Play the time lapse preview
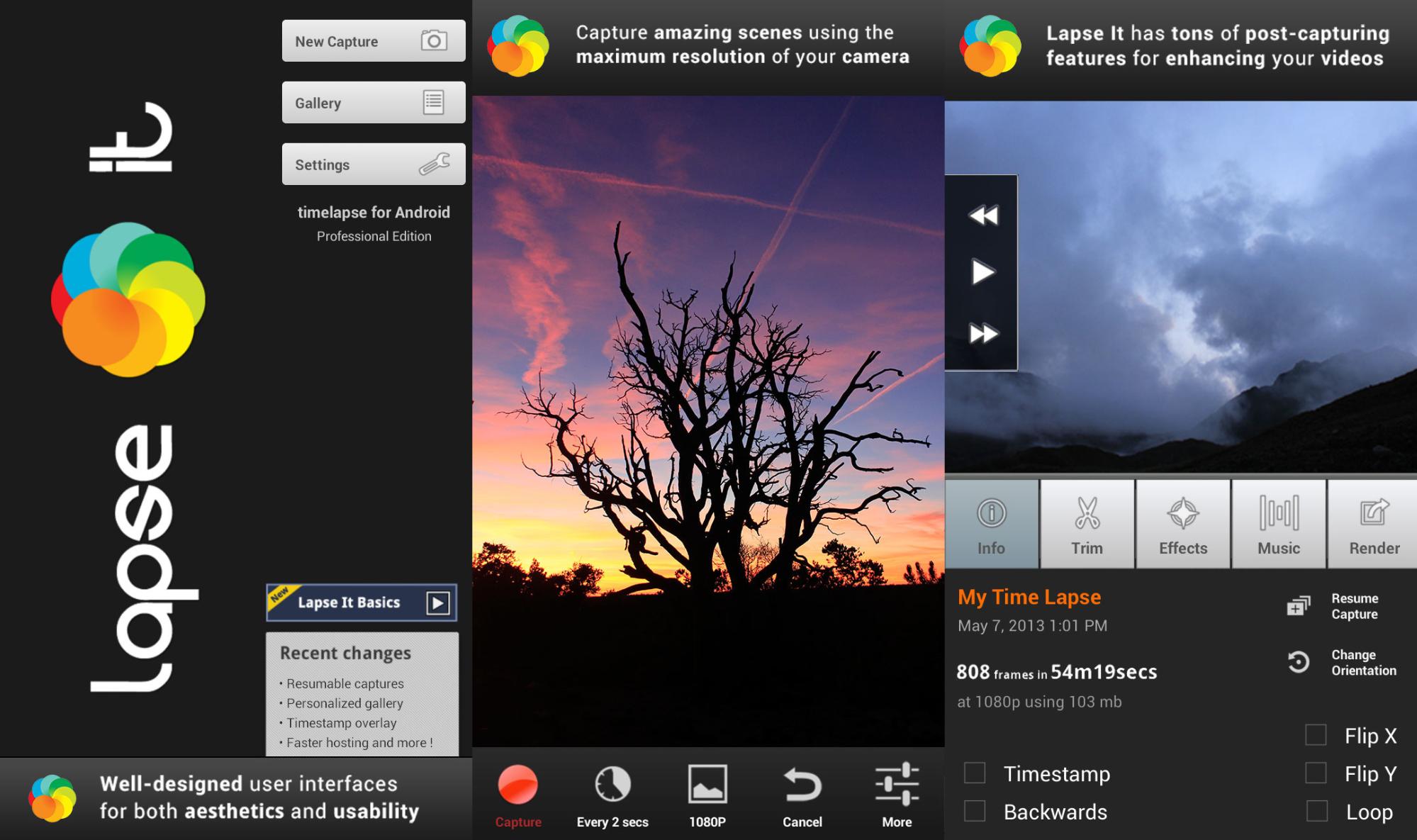The image size is (1417, 840). [x=982, y=272]
